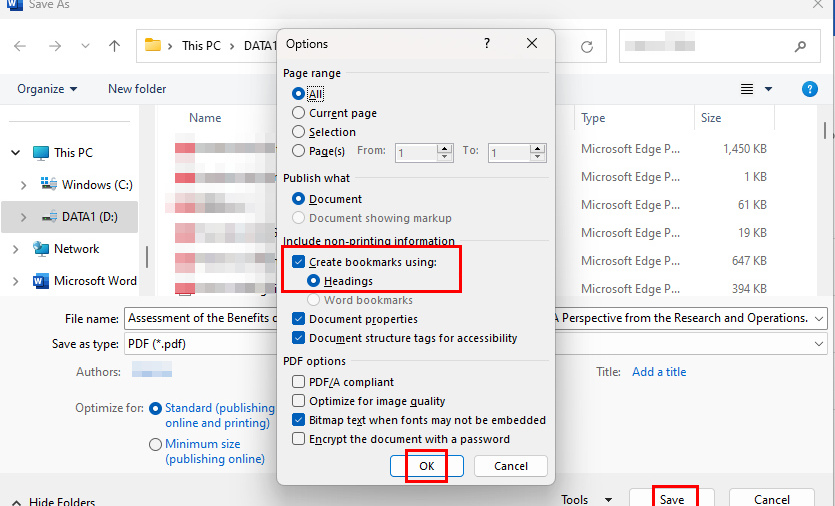Screen dimensions: 835x506
Task: Select Headings radio button
Action: (x=313, y=281)
